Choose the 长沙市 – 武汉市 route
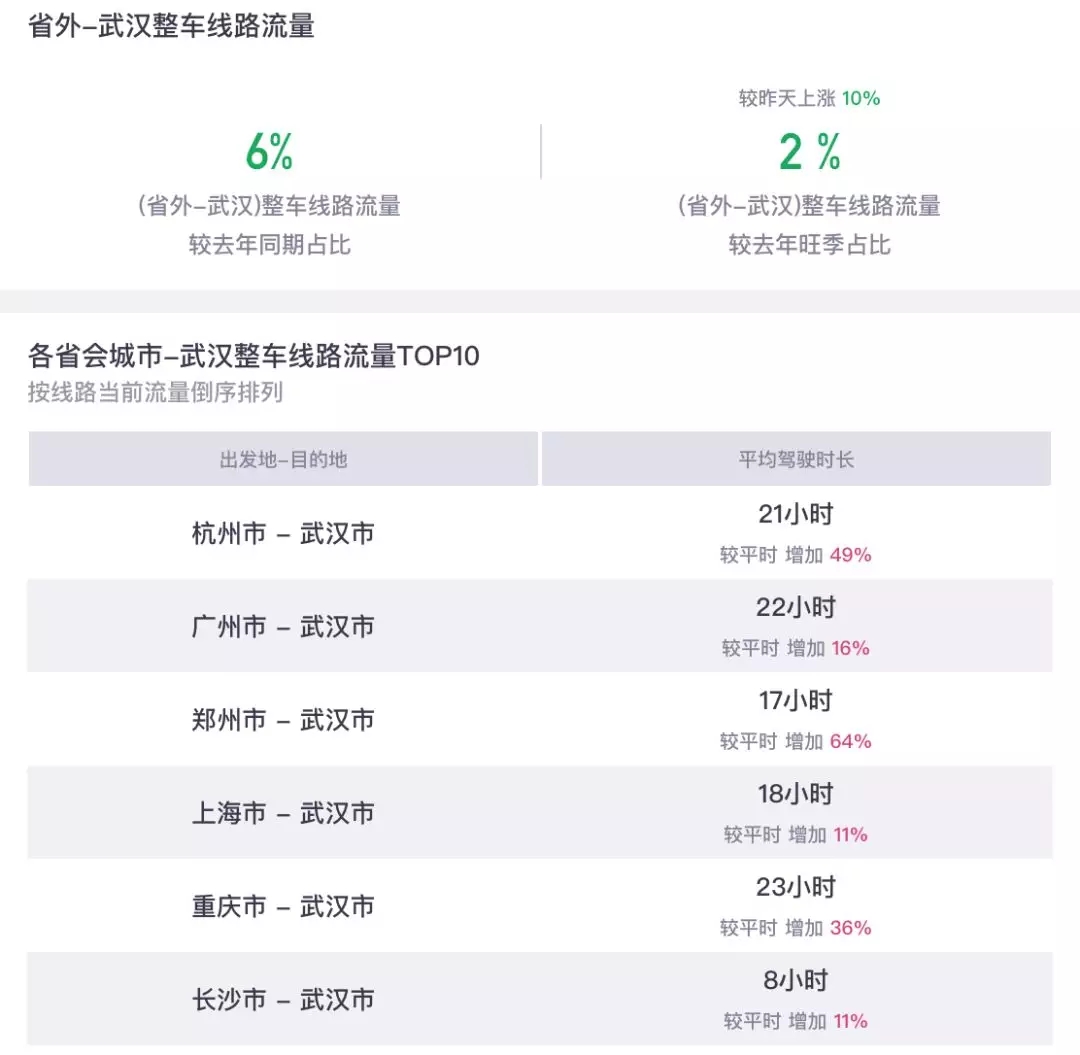The width and height of the screenshot is (1080, 1055). pyautogui.click(x=283, y=999)
